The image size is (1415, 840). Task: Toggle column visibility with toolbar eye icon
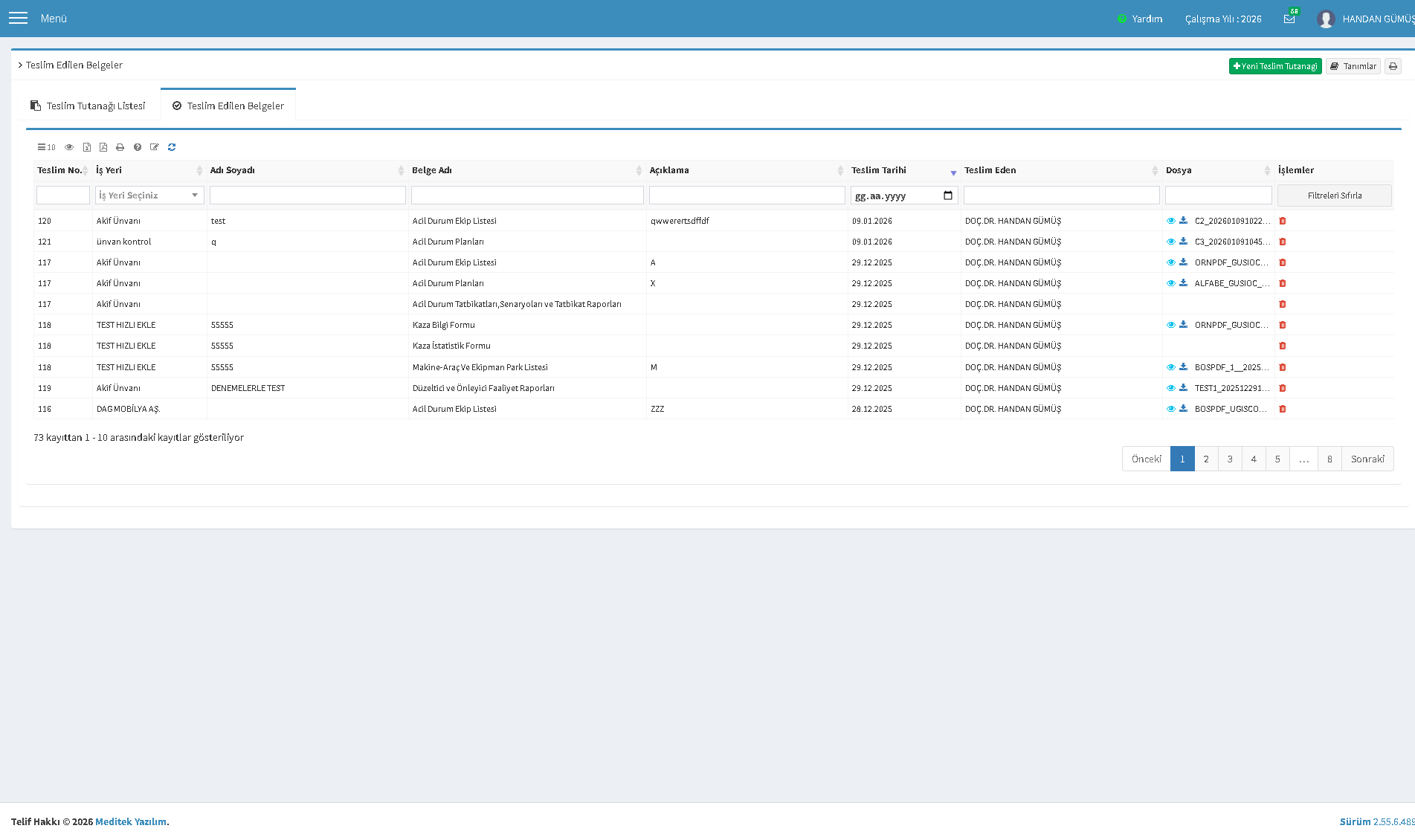[69, 147]
